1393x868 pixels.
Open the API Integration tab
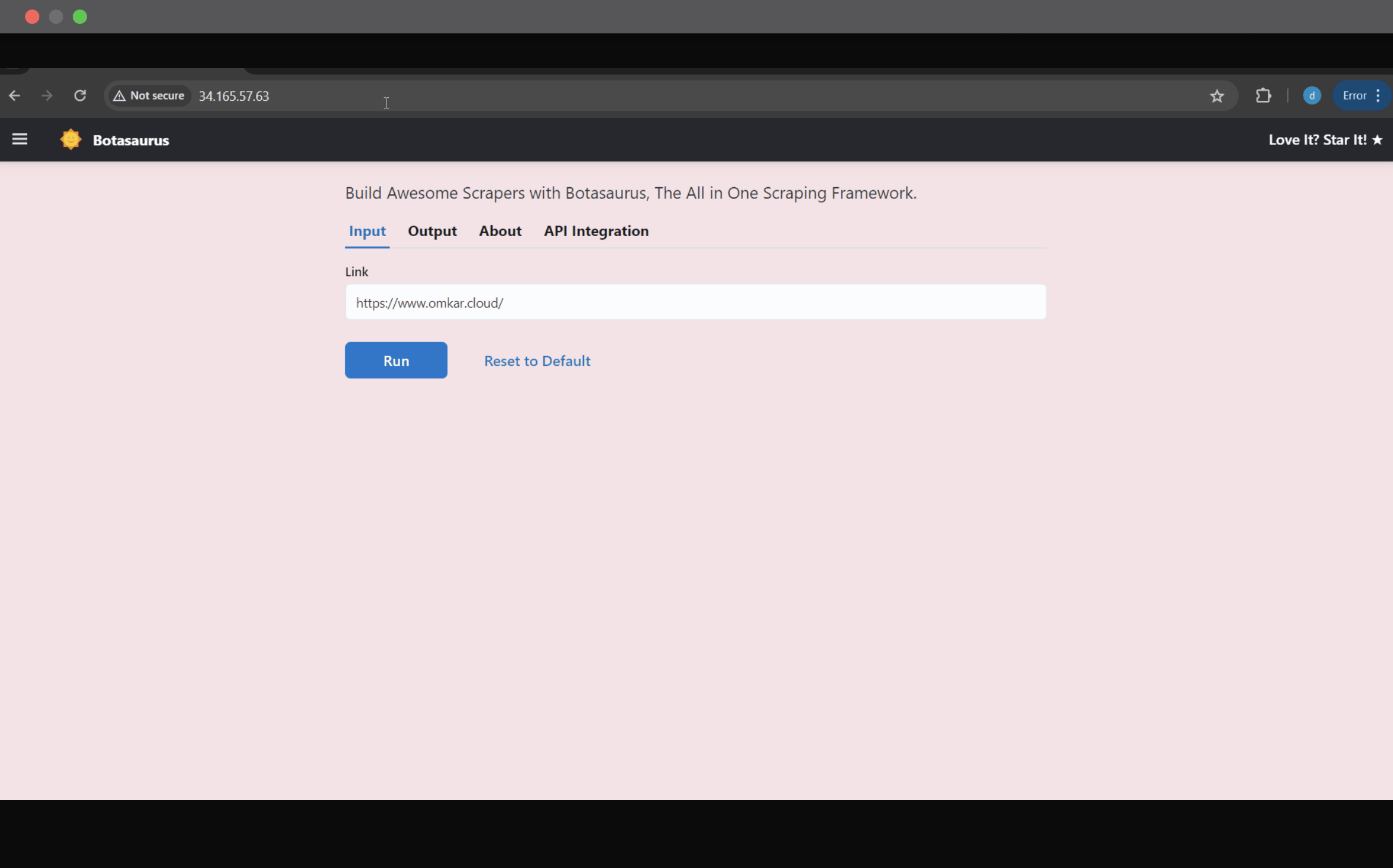pyautogui.click(x=596, y=231)
